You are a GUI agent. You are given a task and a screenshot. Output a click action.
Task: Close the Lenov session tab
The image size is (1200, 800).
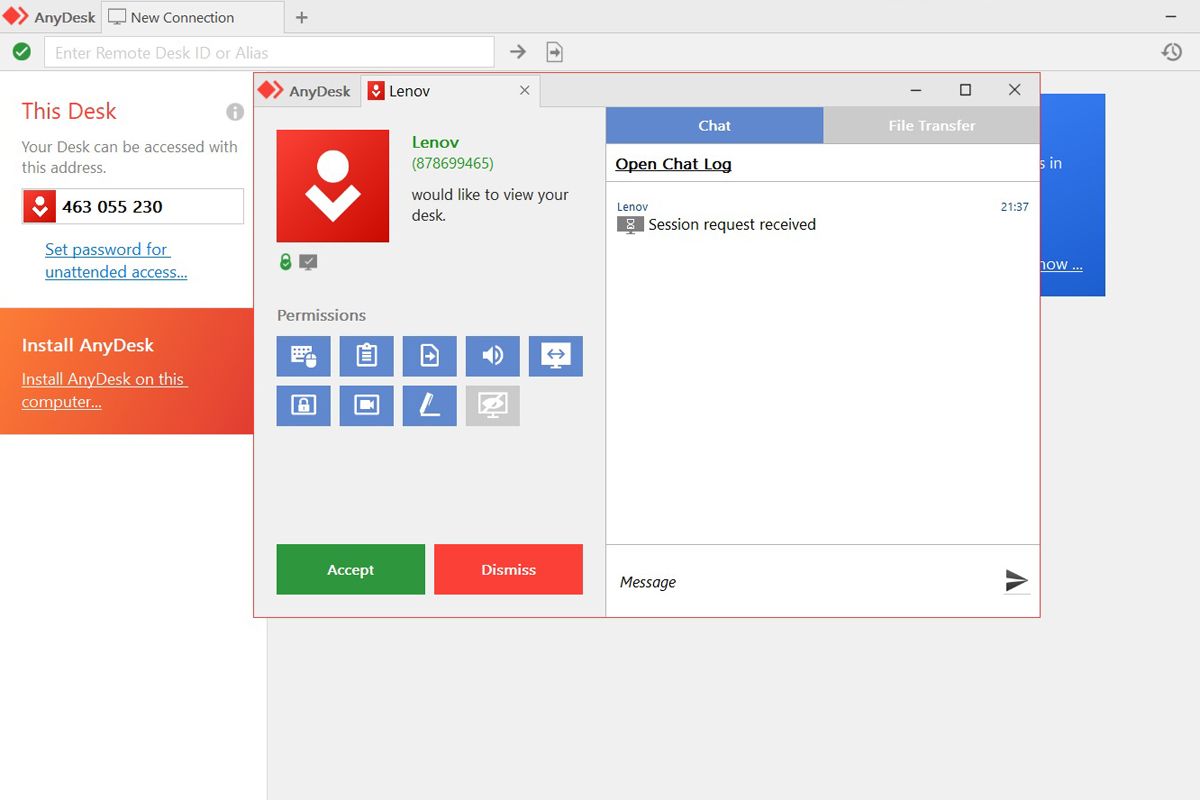[x=525, y=90]
